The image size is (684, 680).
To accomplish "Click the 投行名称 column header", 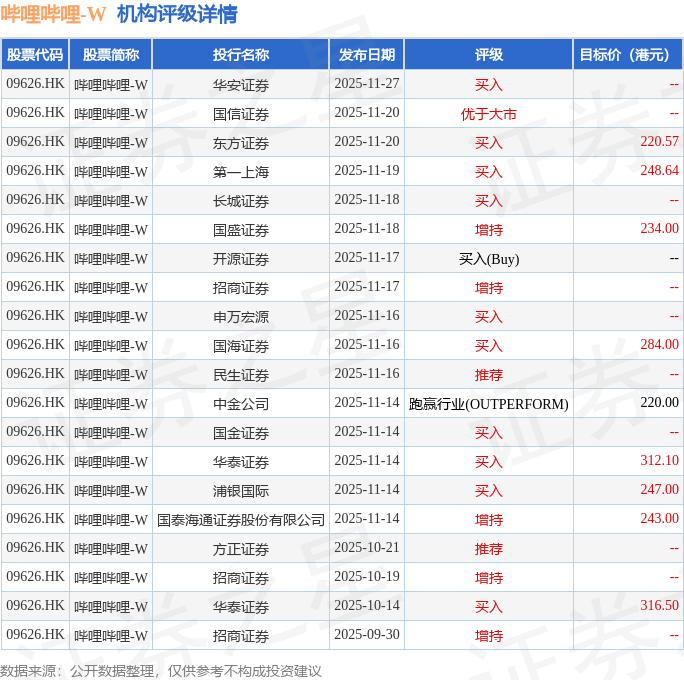I will tap(241, 55).
